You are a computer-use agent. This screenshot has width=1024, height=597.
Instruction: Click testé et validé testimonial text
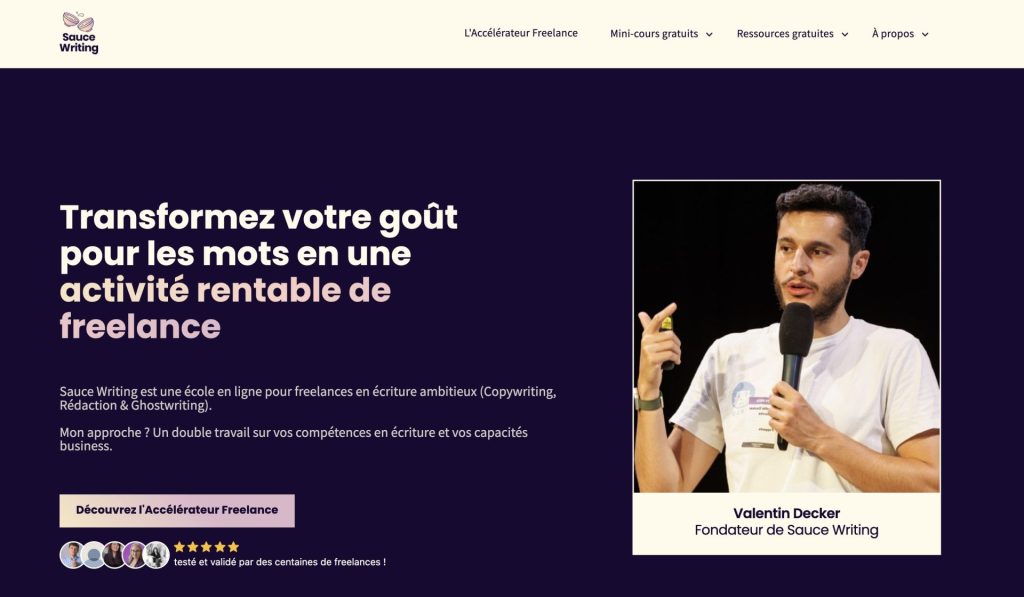point(280,562)
